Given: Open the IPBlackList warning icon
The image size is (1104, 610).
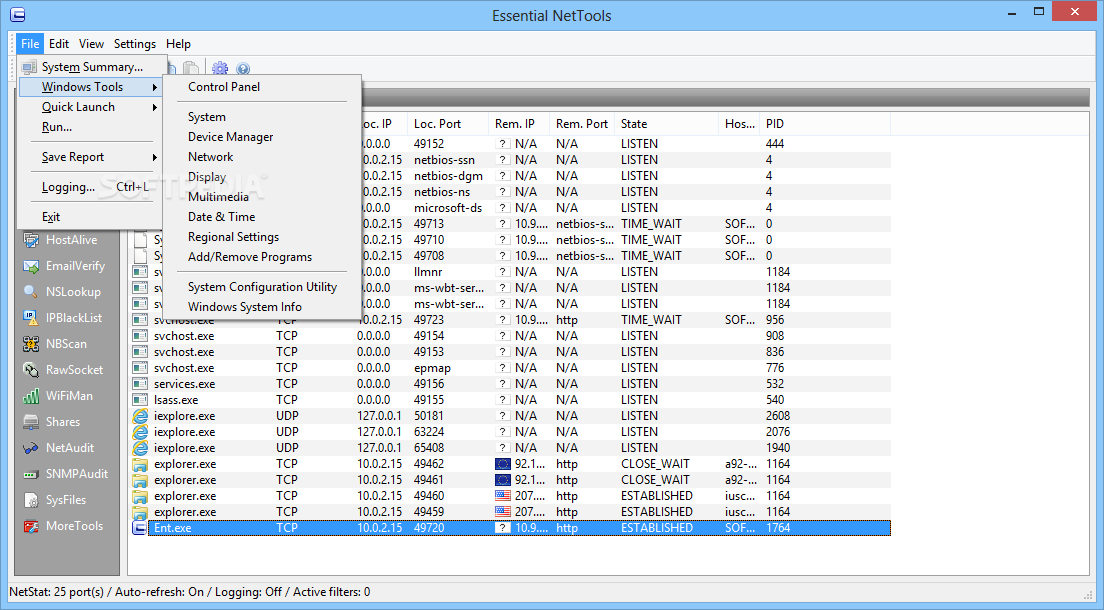Looking at the screenshot, I should point(31,318).
